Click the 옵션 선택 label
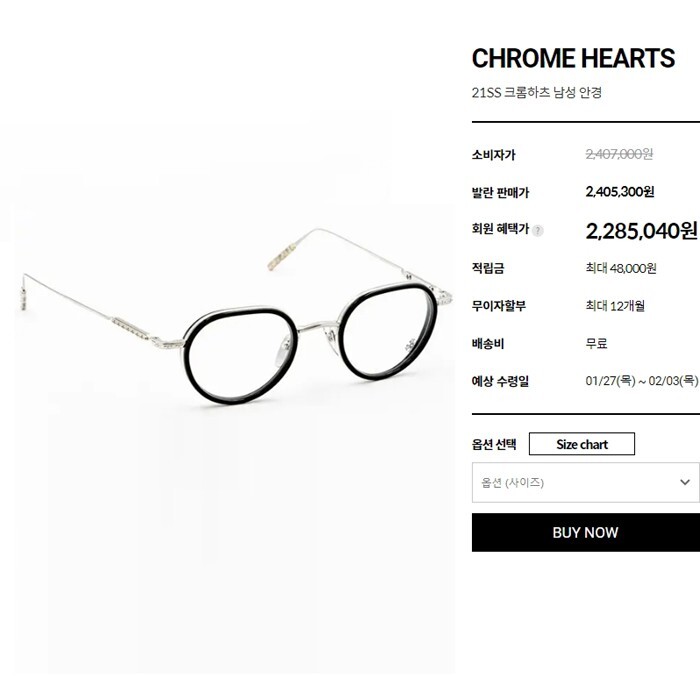The height and width of the screenshot is (700, 700). coord(494,444)
